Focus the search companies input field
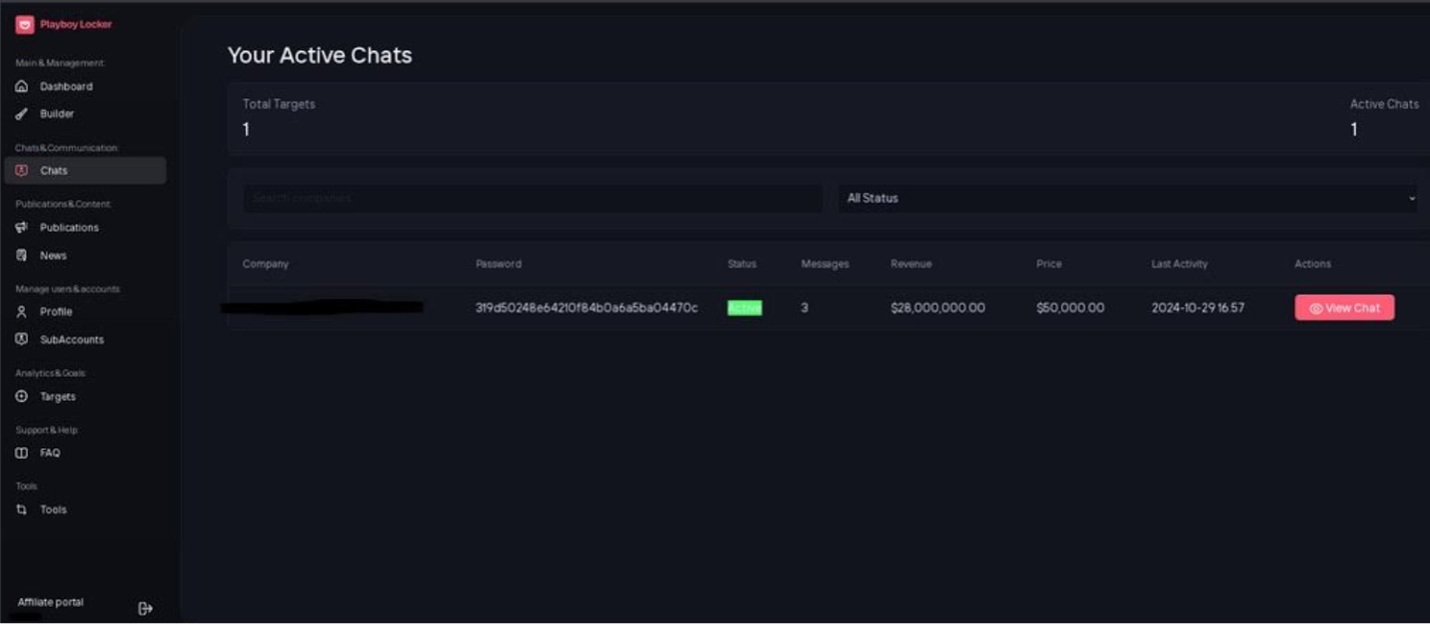Screen dimensions: 1430x626 click(533, 198)
